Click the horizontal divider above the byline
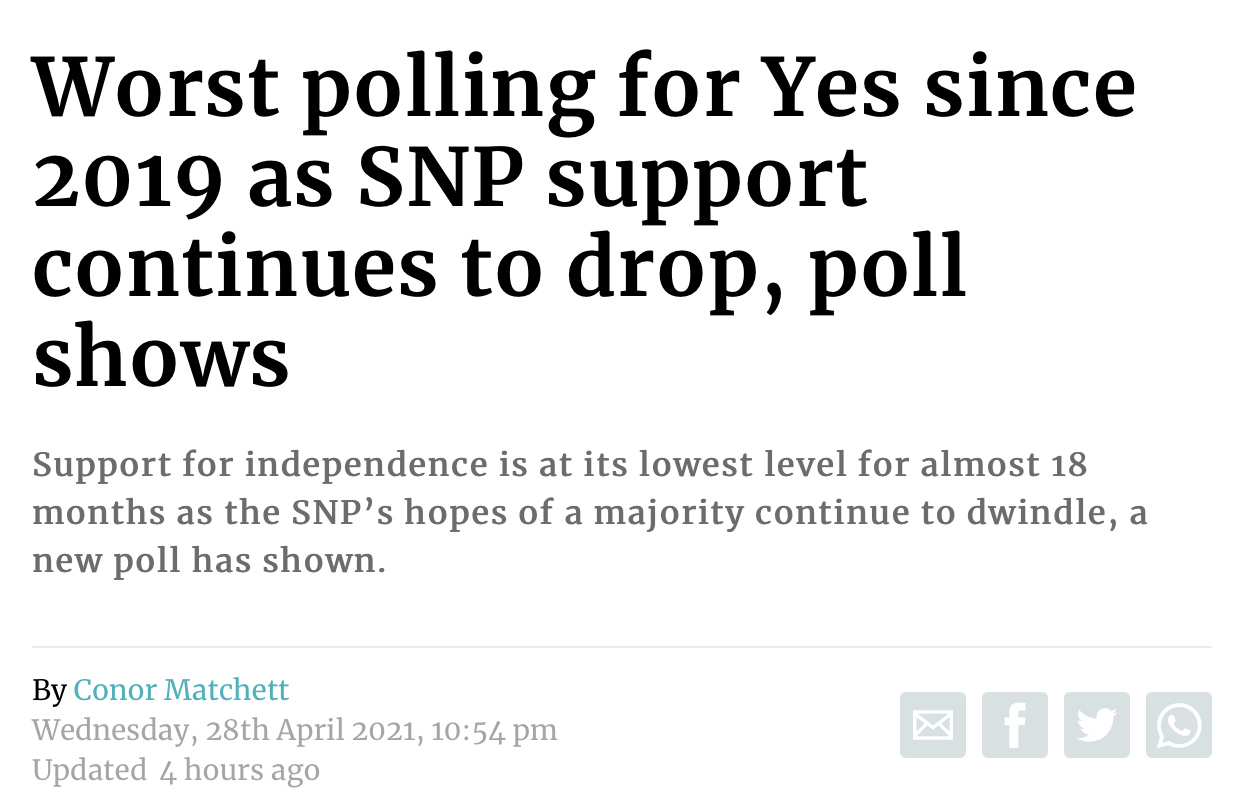This screenshot has height=805, width=1245. tap(622, 648)
